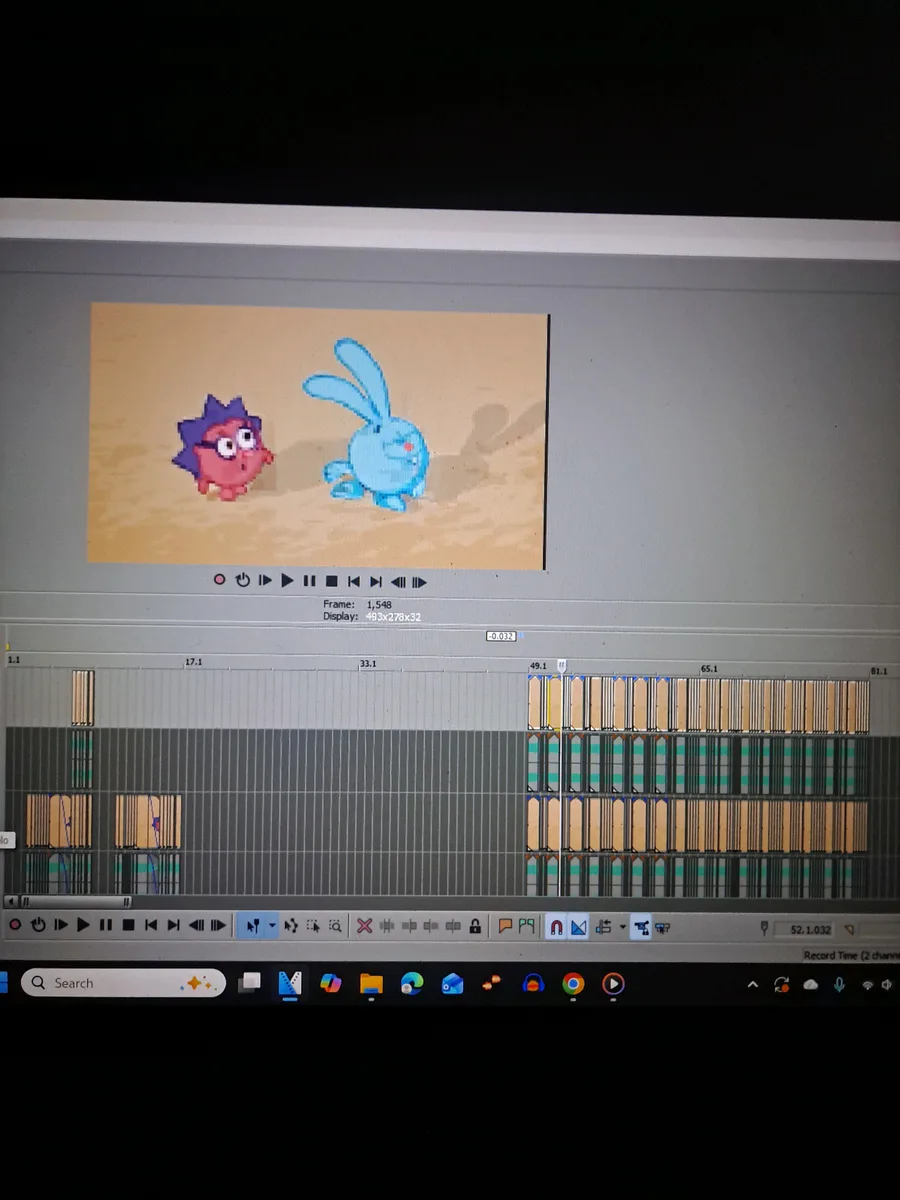The height and width of the screenshot is (1200, 900).
Task: Click the Frame value 1,548
Action: (379, 604)
